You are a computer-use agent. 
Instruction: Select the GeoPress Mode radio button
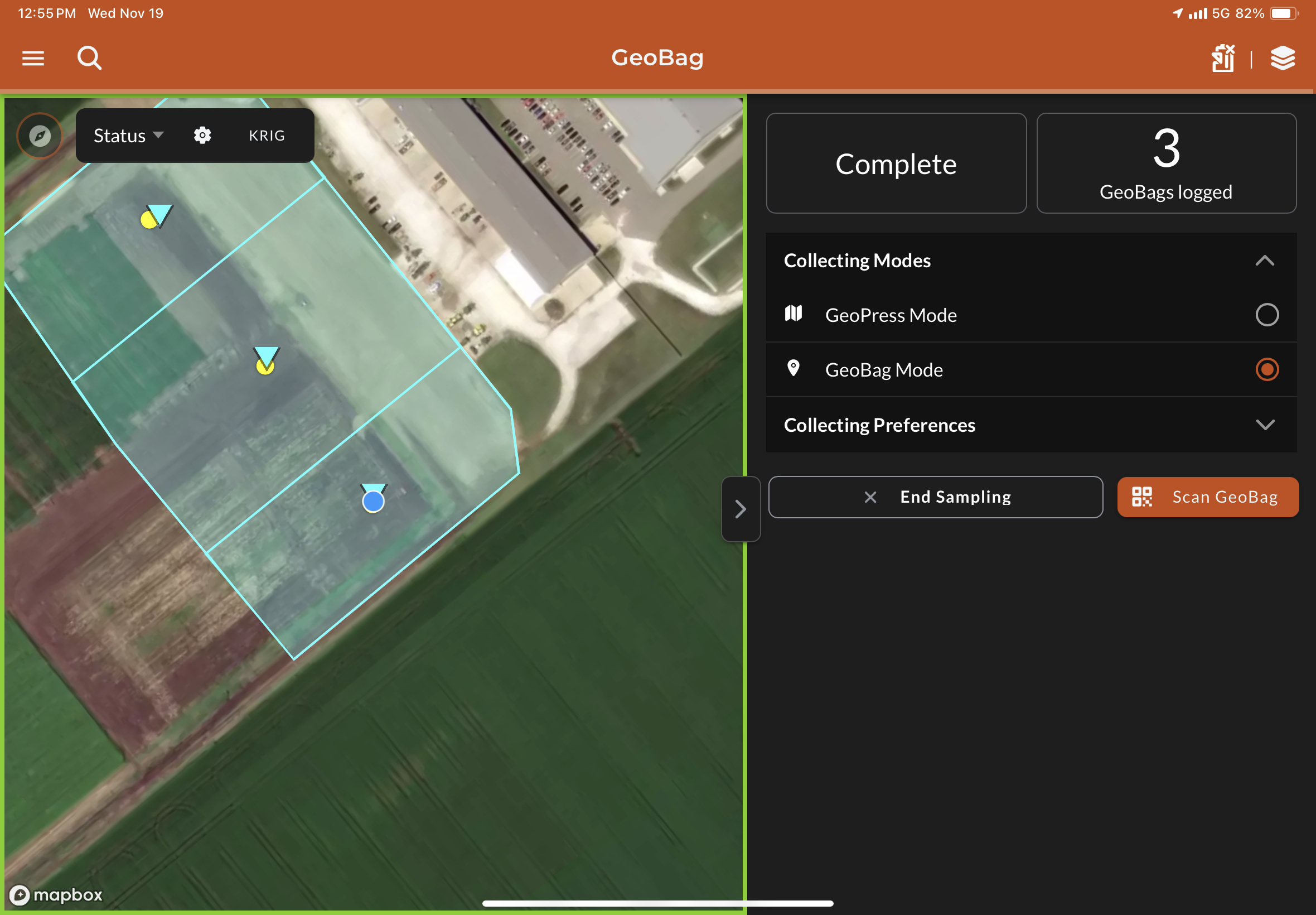pos(1267,315)
